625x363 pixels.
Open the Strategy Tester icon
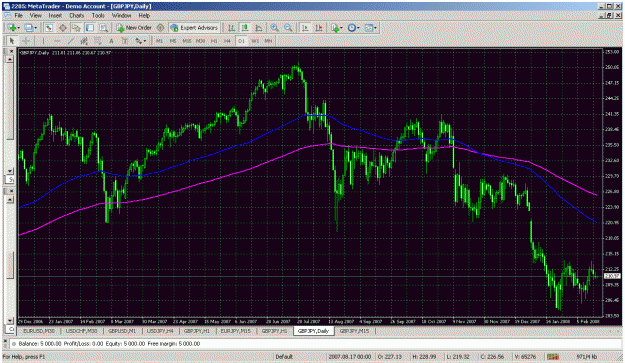(104, 27)
